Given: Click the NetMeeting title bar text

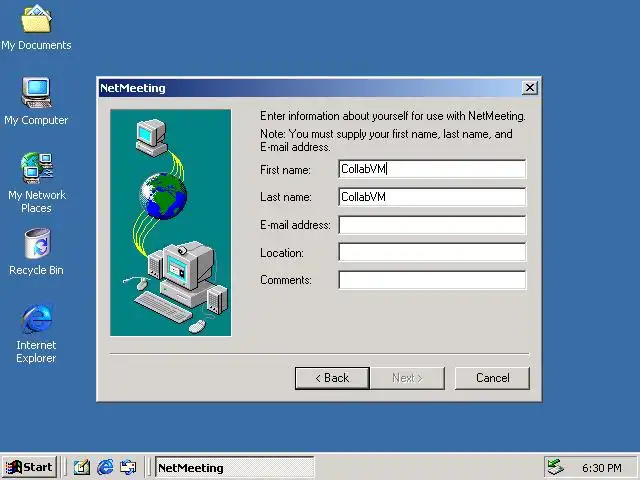Looking at the screenshot, I should coord(133,88).
